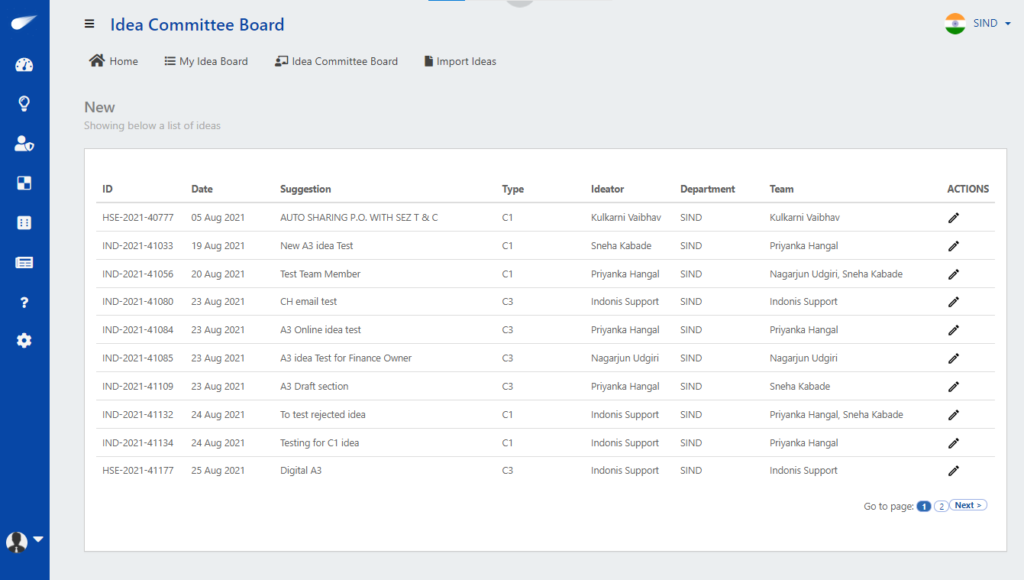Viewport: 1024px width, 580px height.
Task: Open the user avatar dropdown at bottom
Action: [24, 541]
